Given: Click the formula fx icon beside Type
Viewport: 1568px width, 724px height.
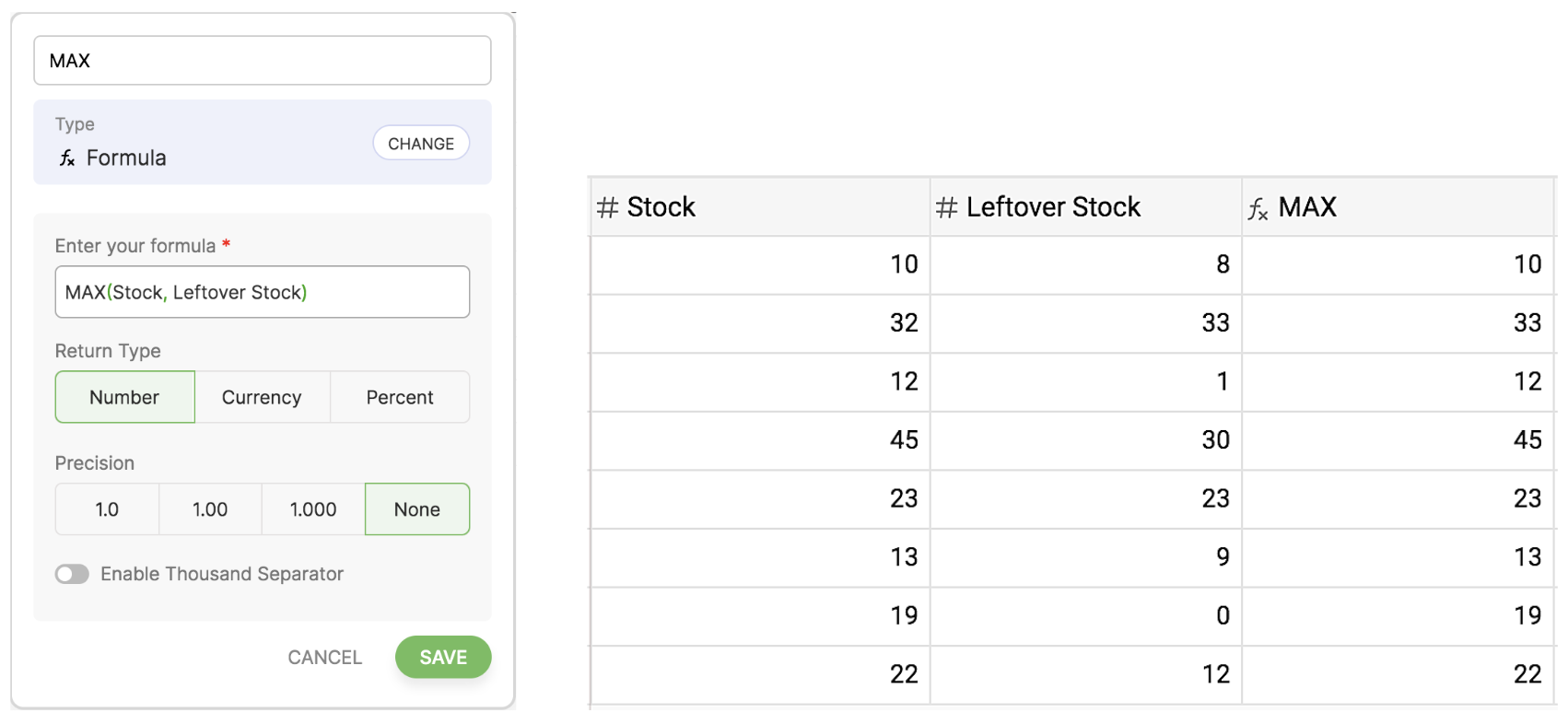Looking at the screenshot, I should click(67, 158).
